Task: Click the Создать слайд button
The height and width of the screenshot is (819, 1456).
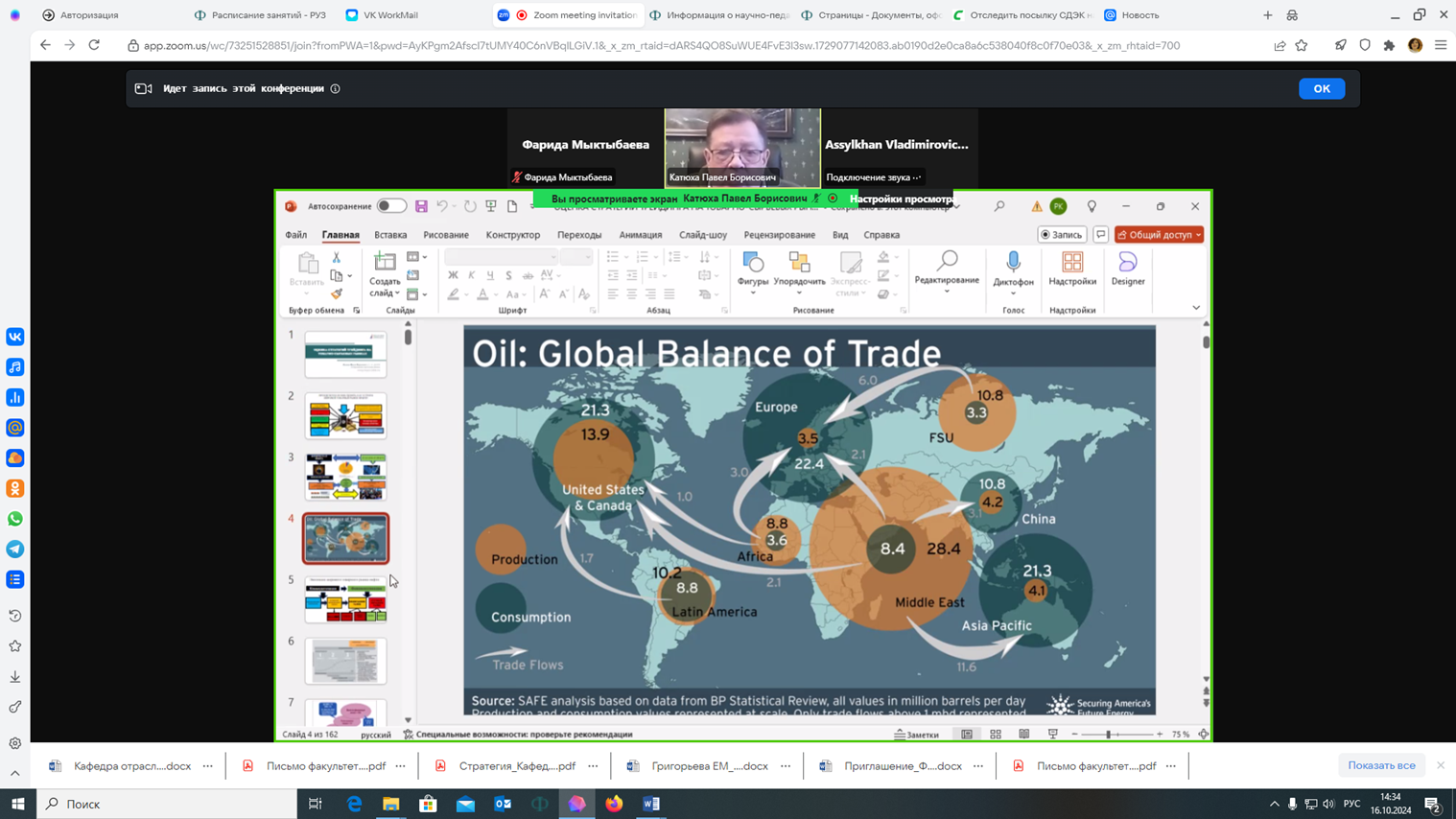Action: pos(385,274)
